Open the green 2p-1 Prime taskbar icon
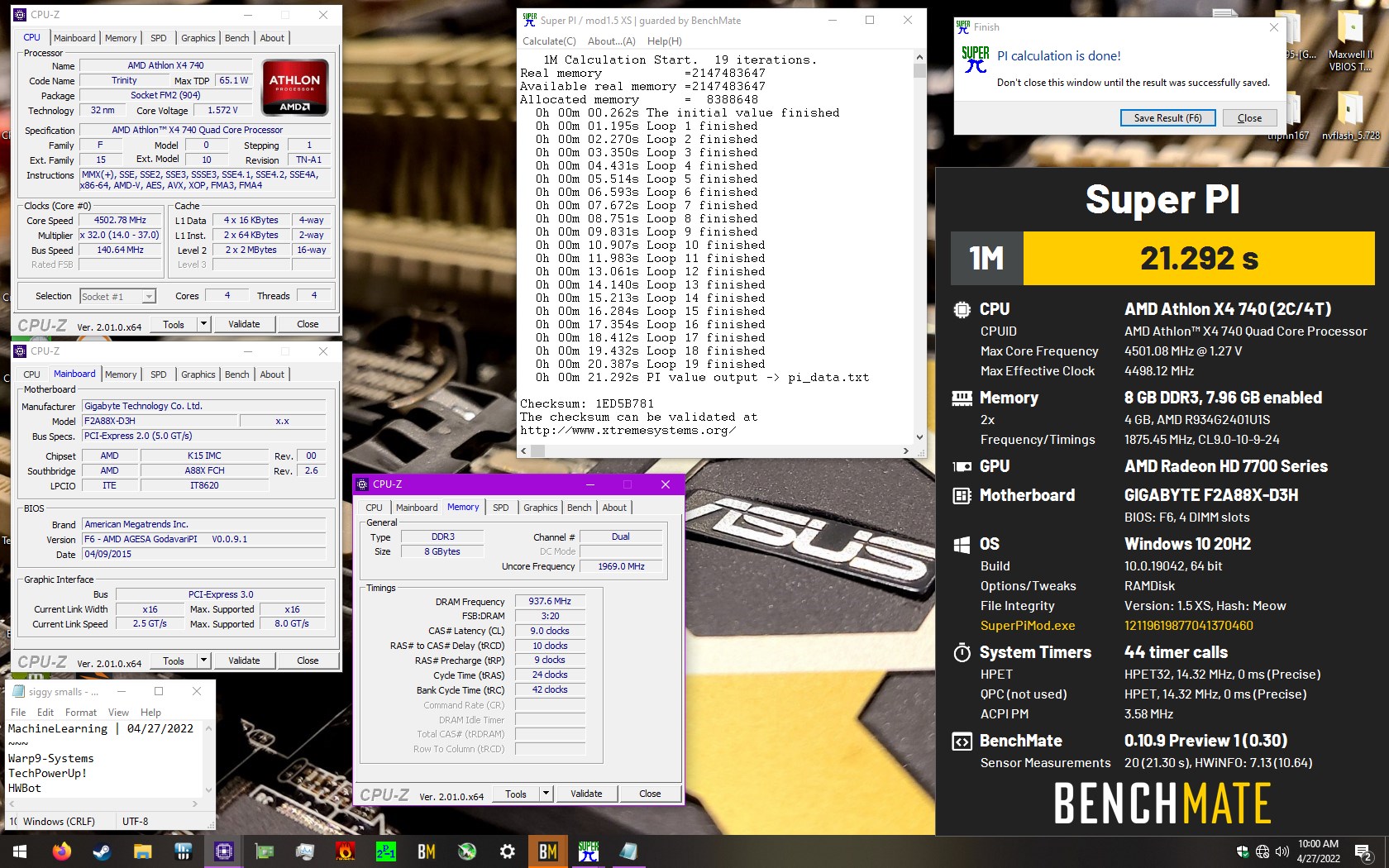Screen dimensions: 1389x868 (386, 851)
